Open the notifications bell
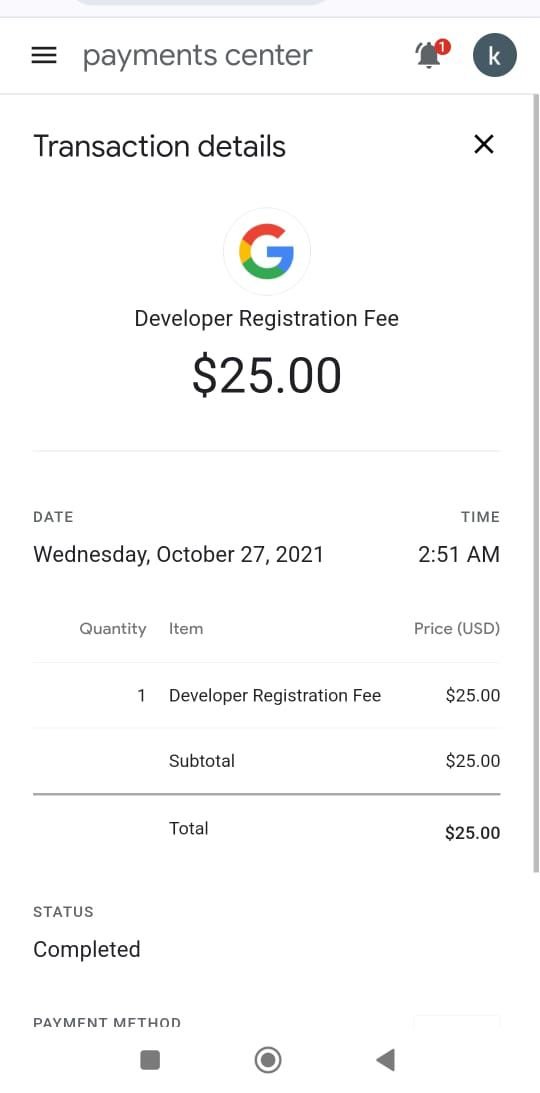The height and width of the screenshot is (1093, 540). point(431,54)
